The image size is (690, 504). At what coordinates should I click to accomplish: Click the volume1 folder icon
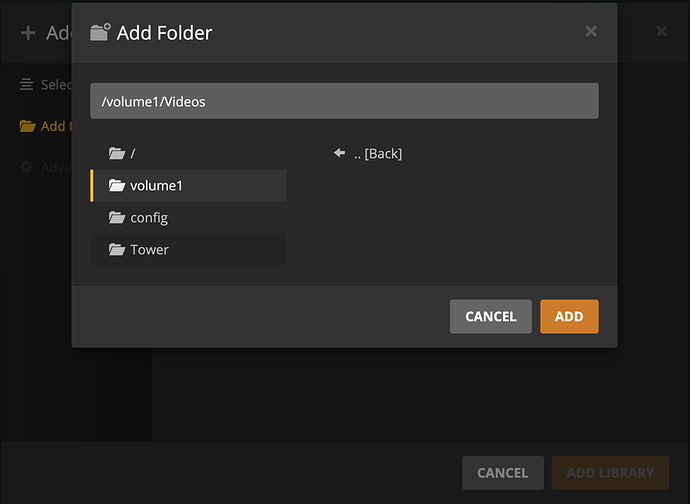[x=117, y=185]
